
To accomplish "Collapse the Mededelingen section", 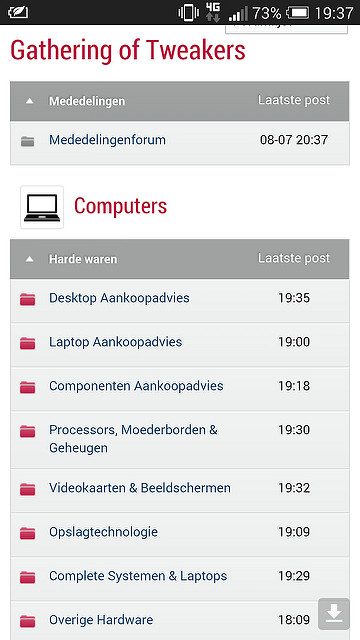I will pyautogui.click(x=29, y=101).
